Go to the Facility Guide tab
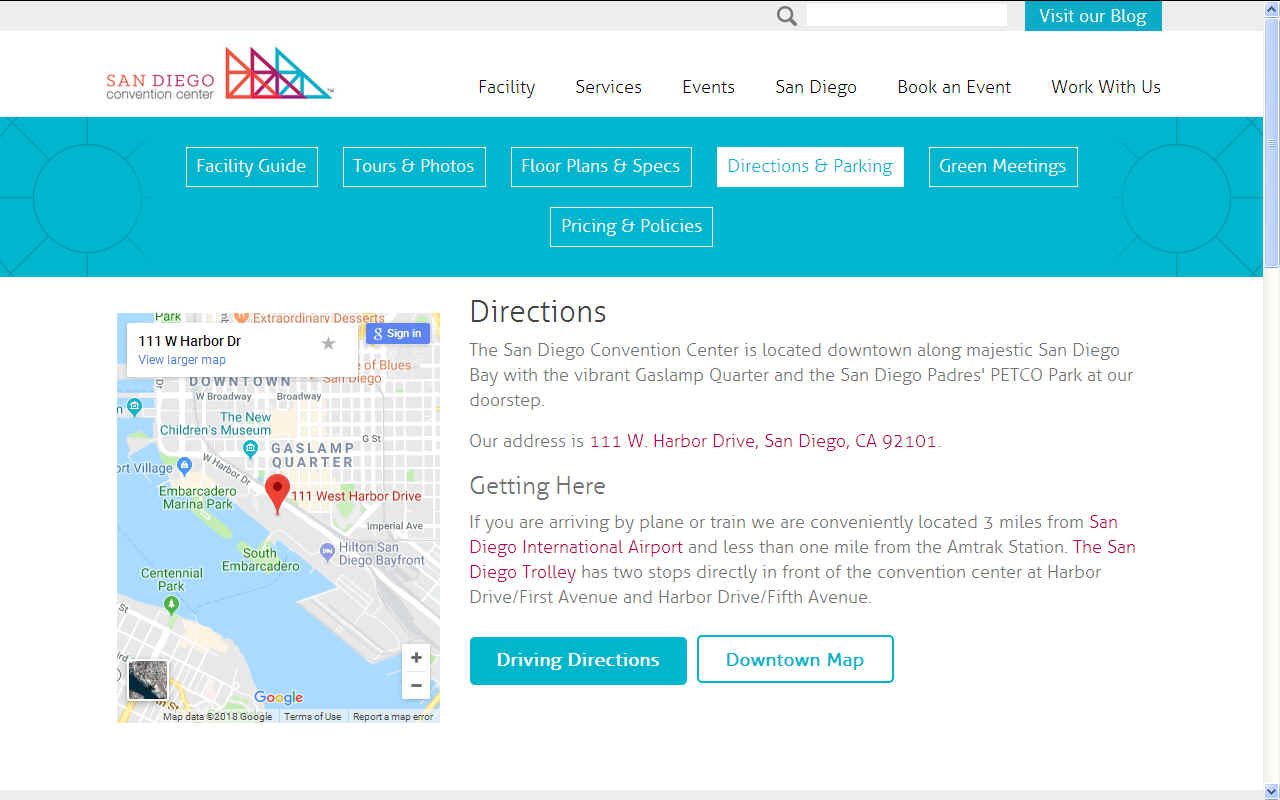This screenshot has width=1280, height=800. (x=251, y=166)
